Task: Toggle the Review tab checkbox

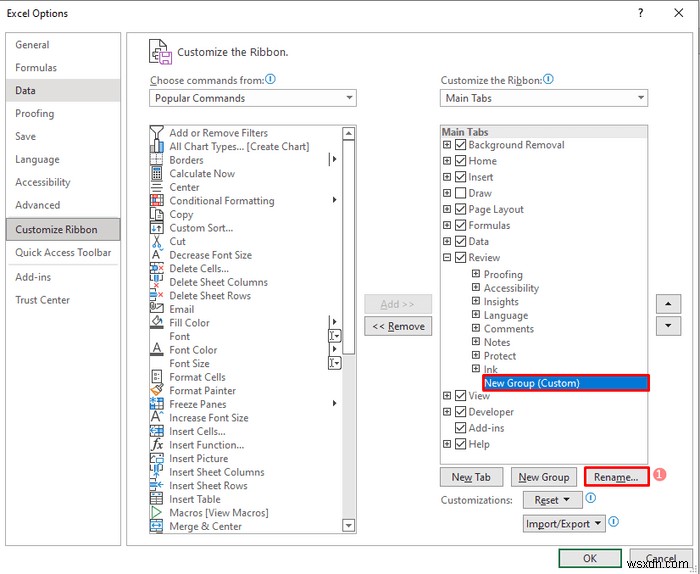Action: 460,257
